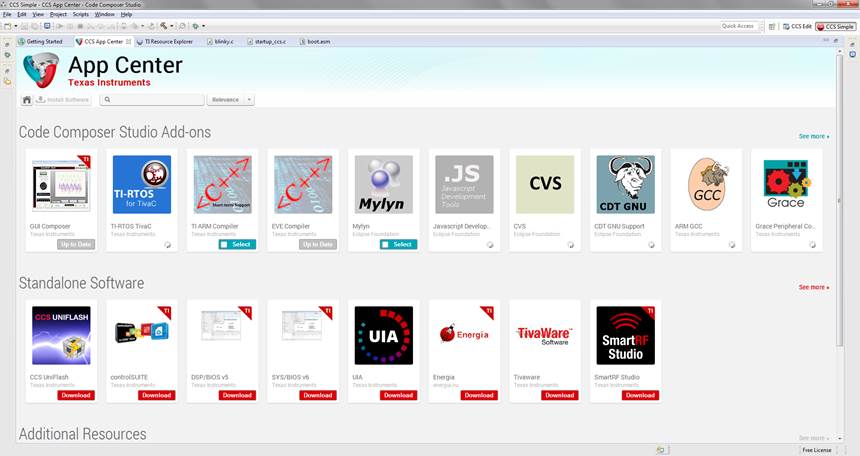The width and height of the screenshot is (860, 456).
Task: Open the Project menu
Action: click(x=58, y=14)
